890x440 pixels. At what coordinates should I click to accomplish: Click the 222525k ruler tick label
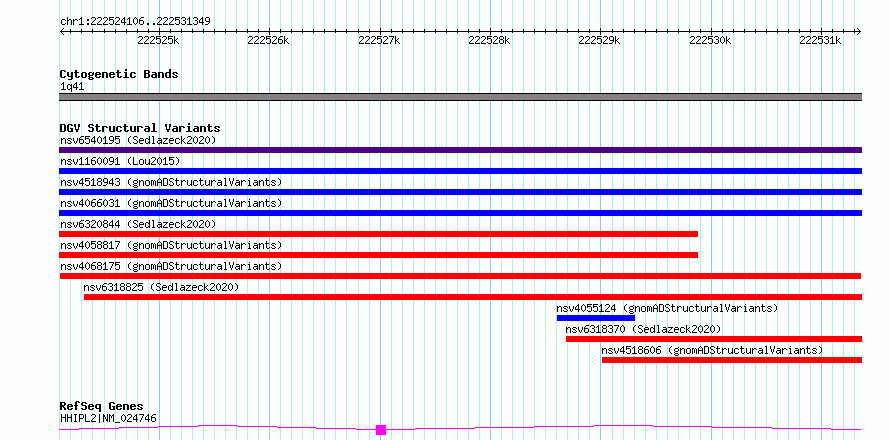[159, 40]
